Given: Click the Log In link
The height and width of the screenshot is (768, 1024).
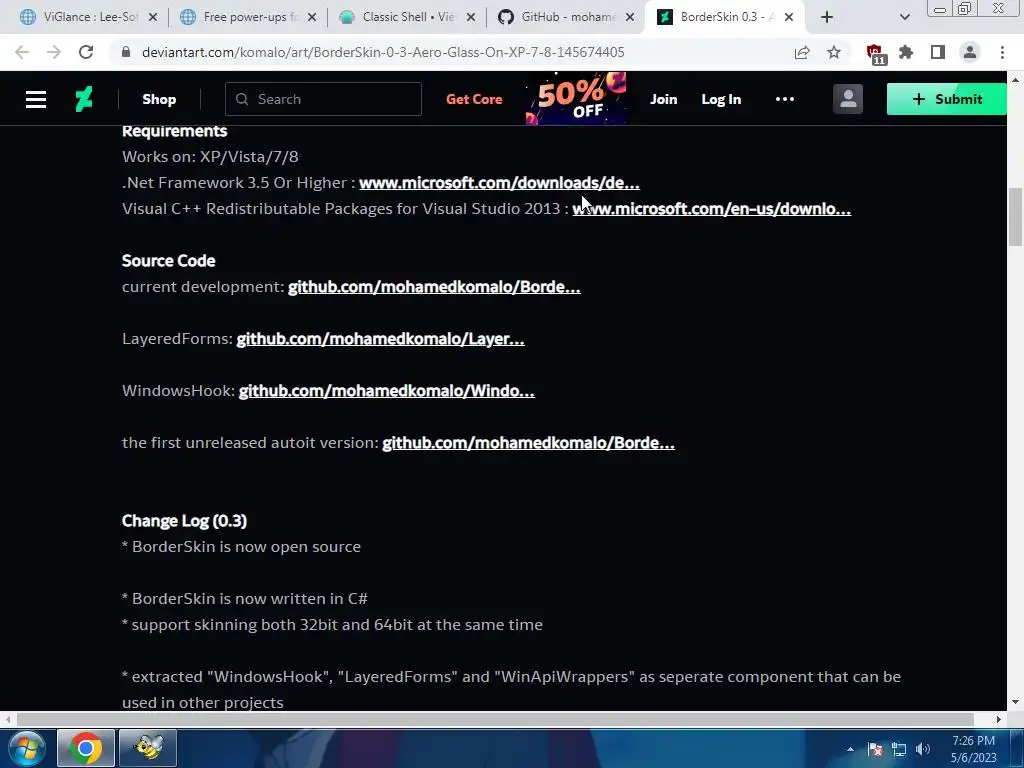Looking at the screenshot, I should pyautogui.click(x=721, y=99).
